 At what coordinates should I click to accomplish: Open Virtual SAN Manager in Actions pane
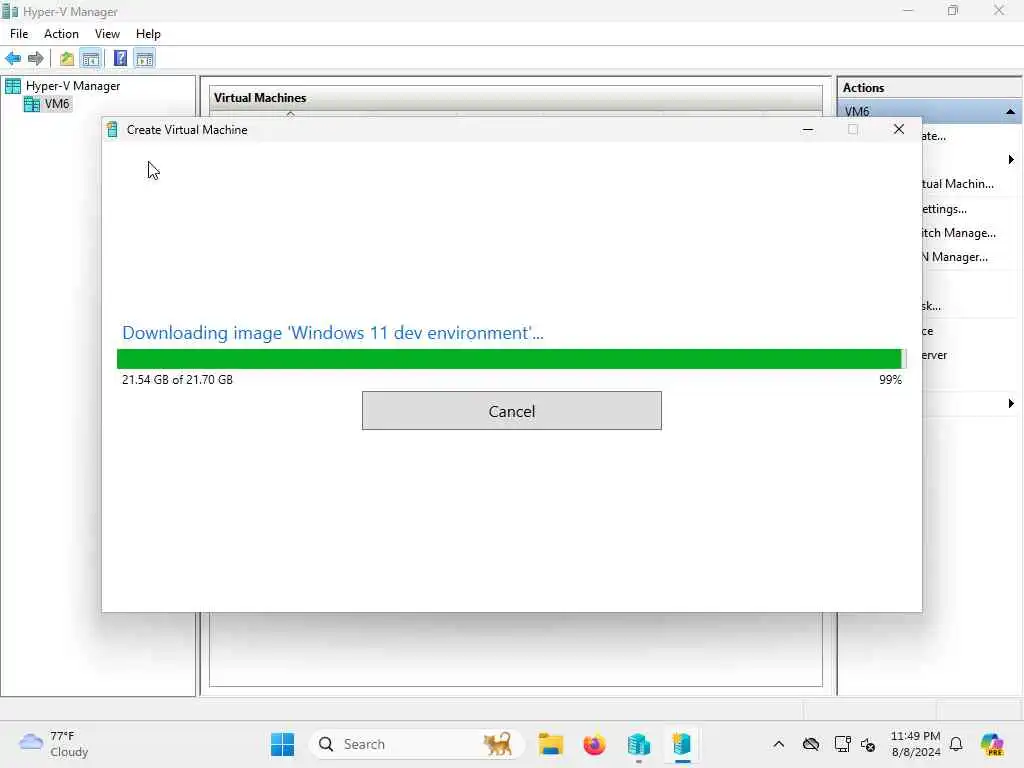click(x=955, y=257)
